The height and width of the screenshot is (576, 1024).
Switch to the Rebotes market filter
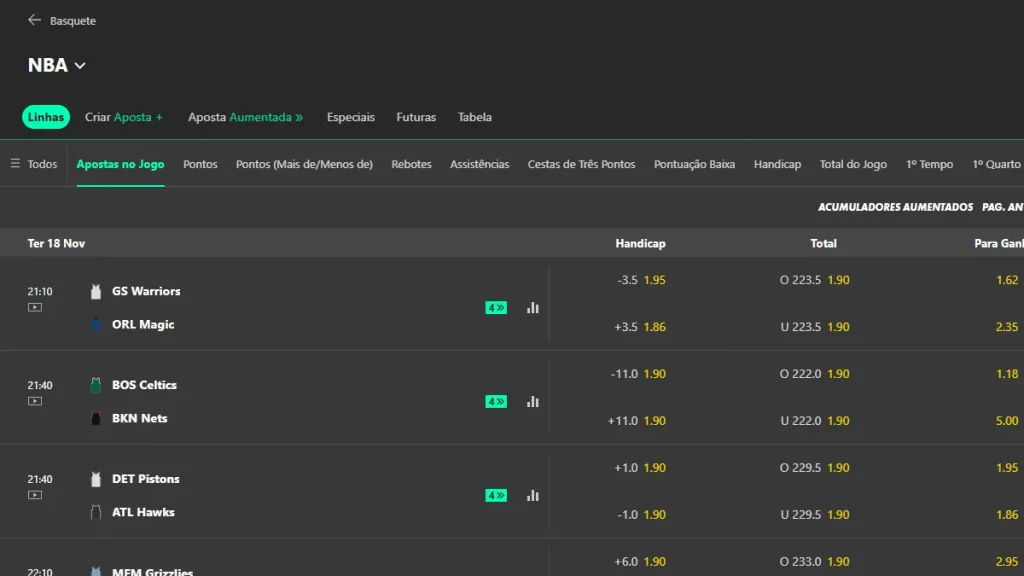click(411, 163)
